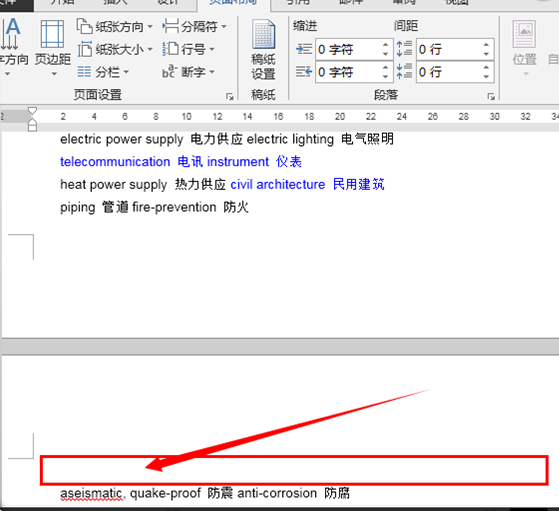Screen dimensions: 559x511
Task: Click the first-line indent marker on ruler
Action: tap(32, 111)
